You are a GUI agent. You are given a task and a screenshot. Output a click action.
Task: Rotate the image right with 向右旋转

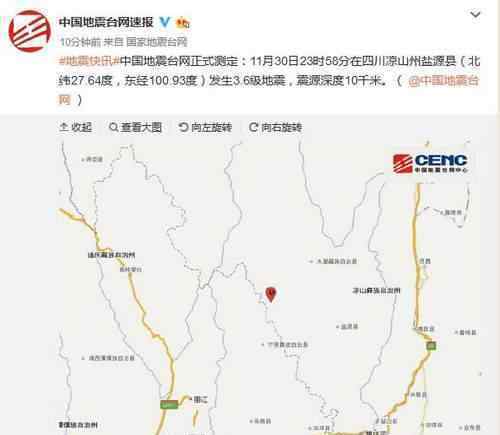click(x=275, y=127)
